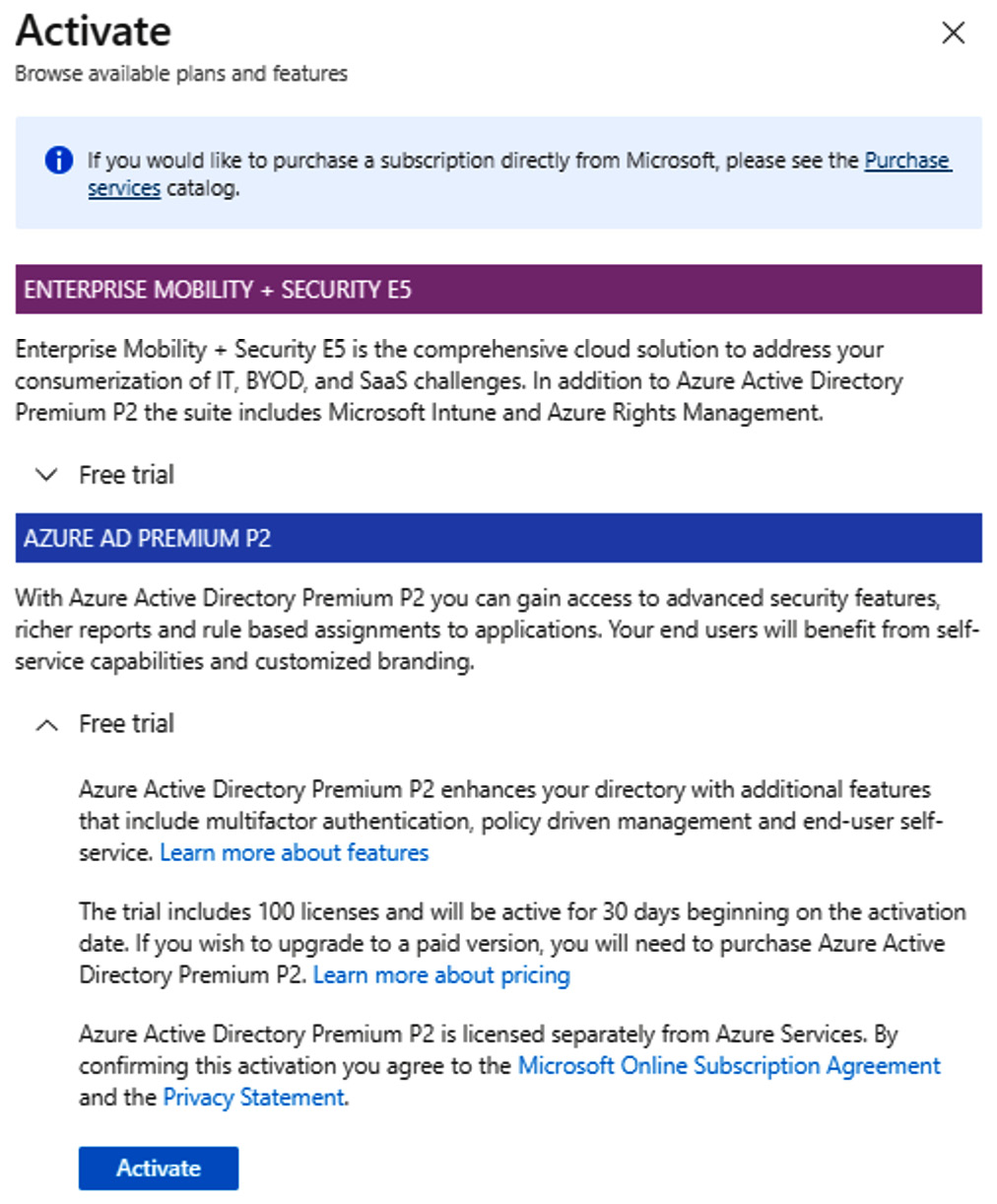997x1204 pixels.
Task: Expand the down chevron under Enterprise Mobility + Security E5
Action: (46, 475)
